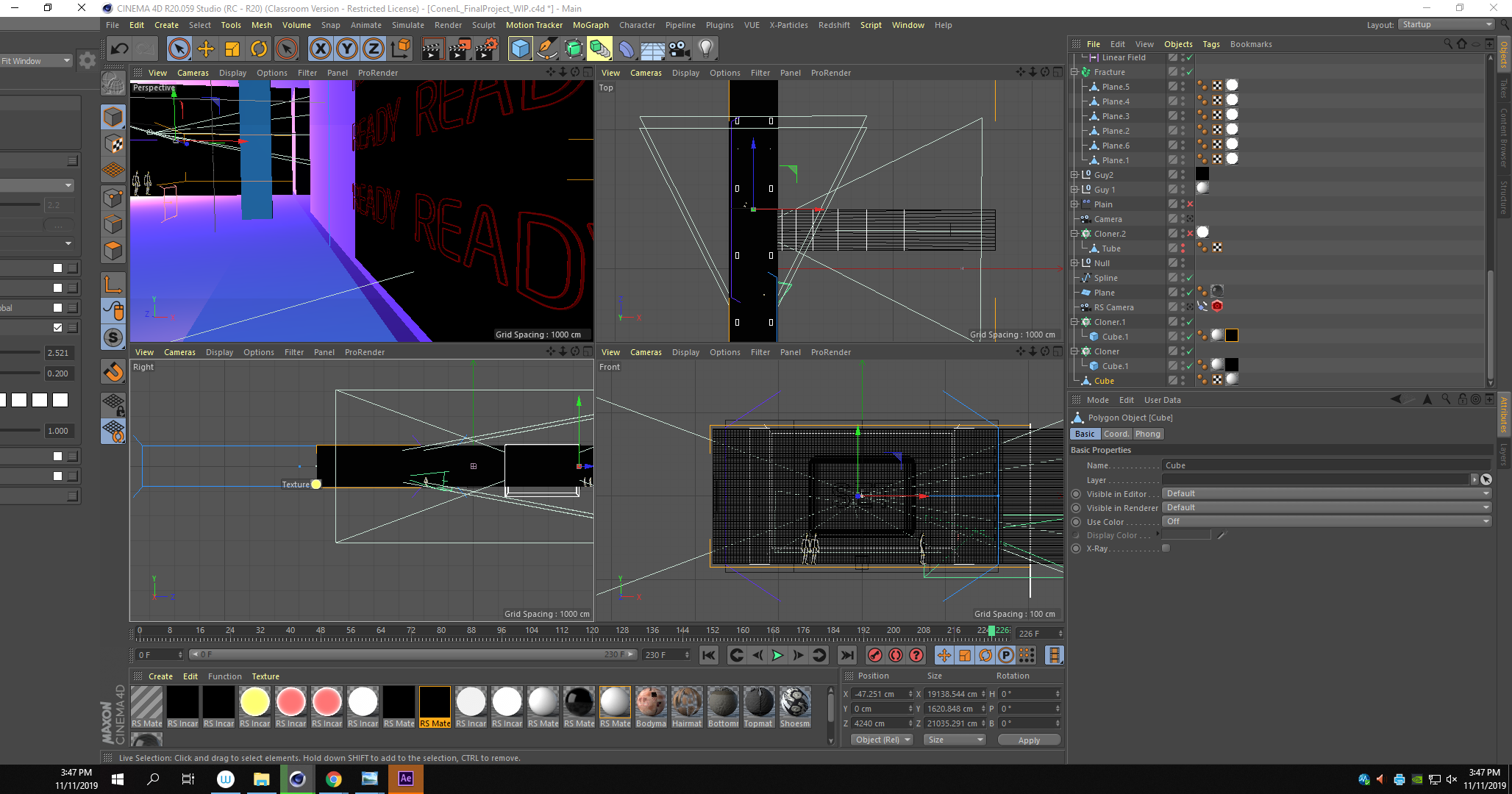Toggle the X-Ray checkbox
This screenshot has width=1512, height=794.
click(x=1166, y=548)
